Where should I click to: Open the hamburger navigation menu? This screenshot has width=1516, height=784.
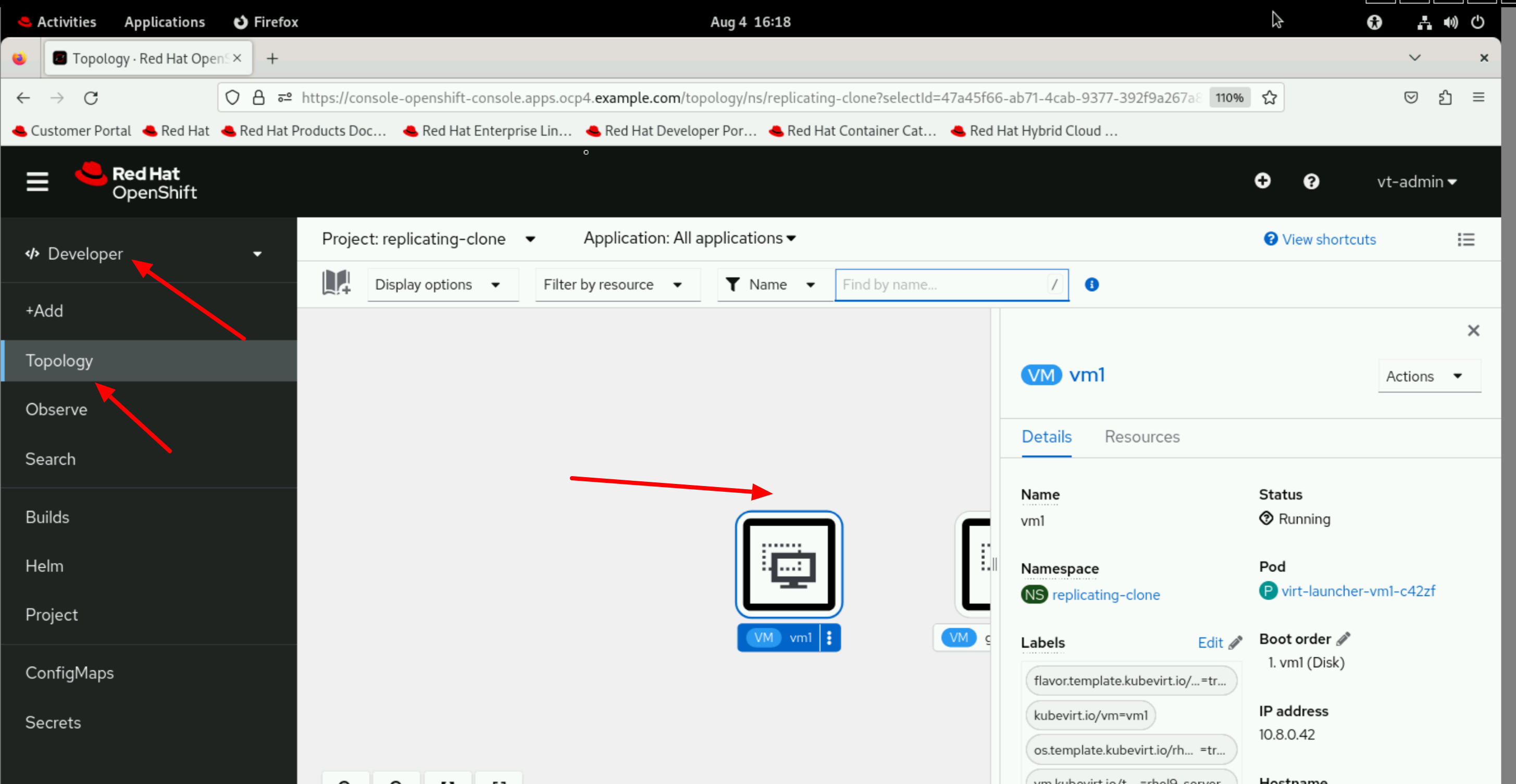37,181
